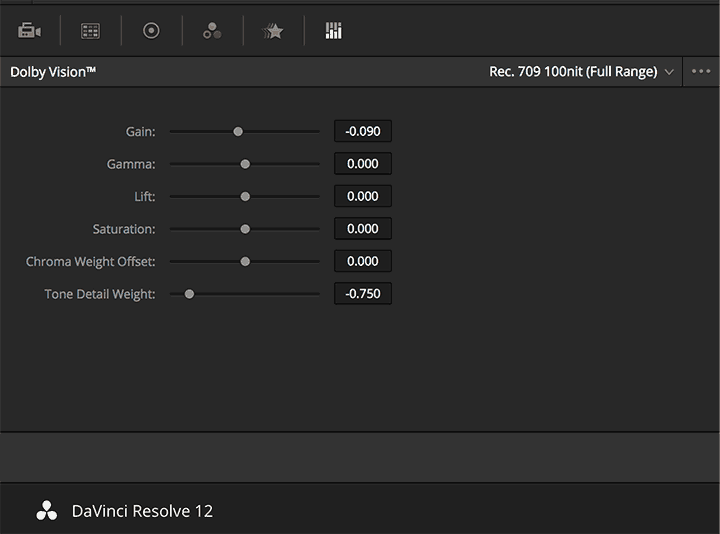Click the Saturation: label
Image resolution: width=720 pixels, height=534 pixels.
pyautogui.click(x=124, y=229)
